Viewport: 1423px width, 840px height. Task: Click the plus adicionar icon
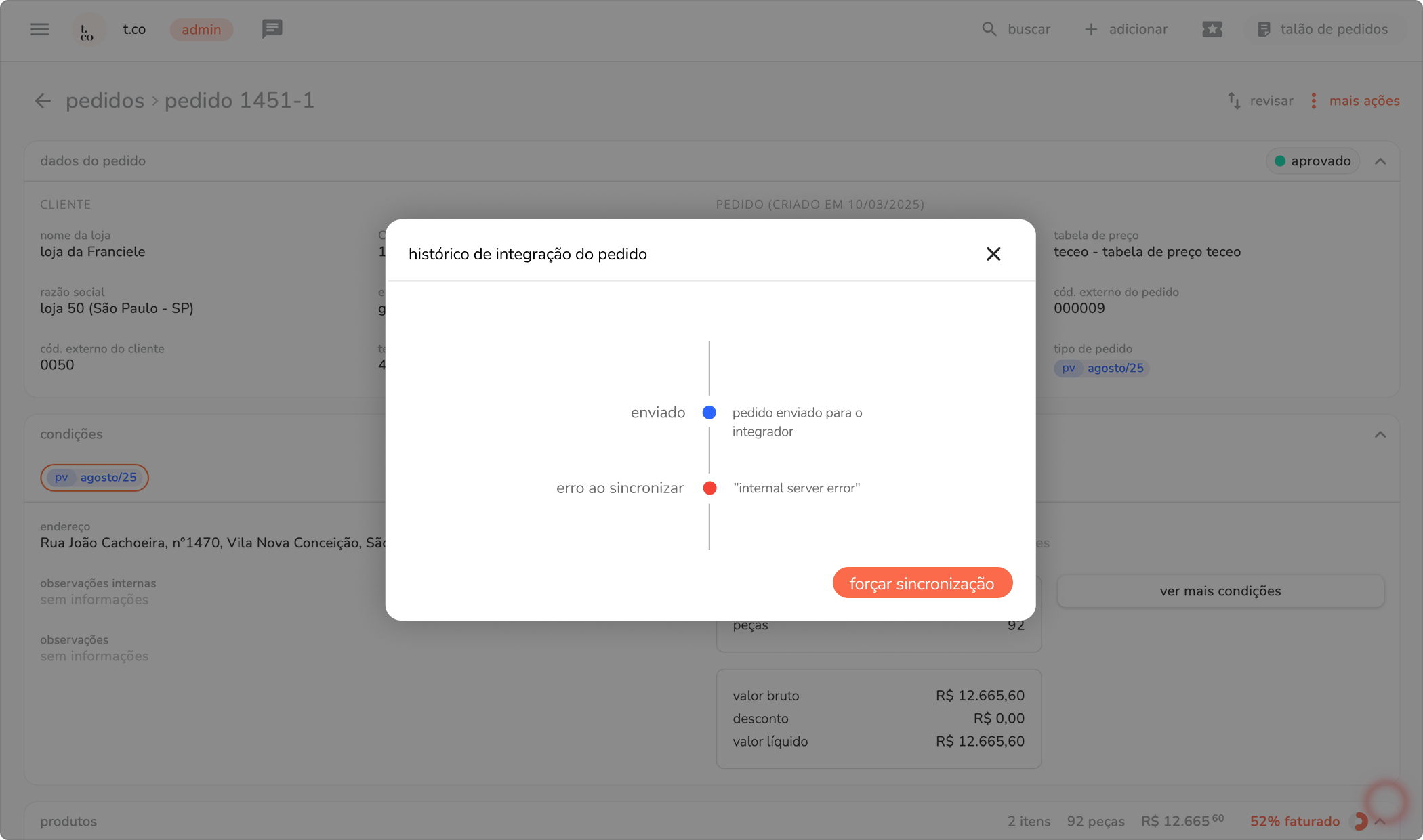(1090, 29)
